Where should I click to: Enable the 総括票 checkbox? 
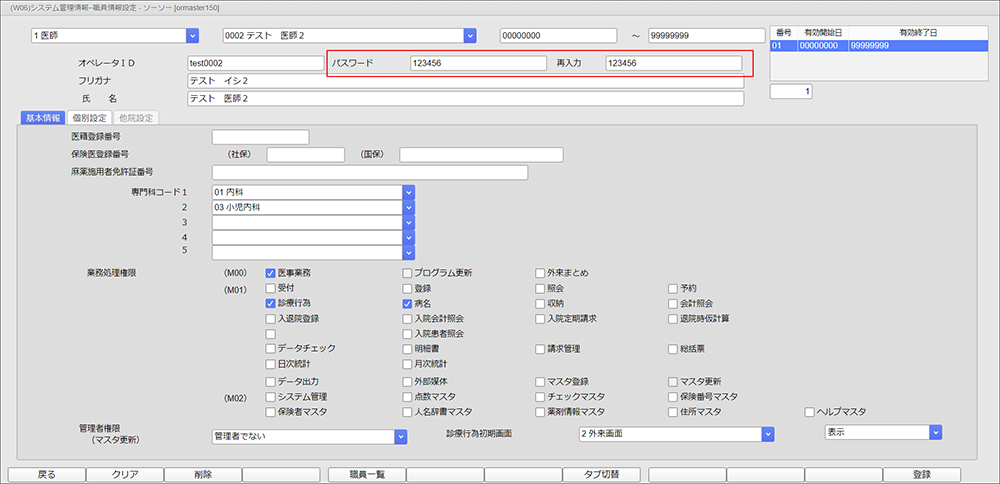[673, 349]
